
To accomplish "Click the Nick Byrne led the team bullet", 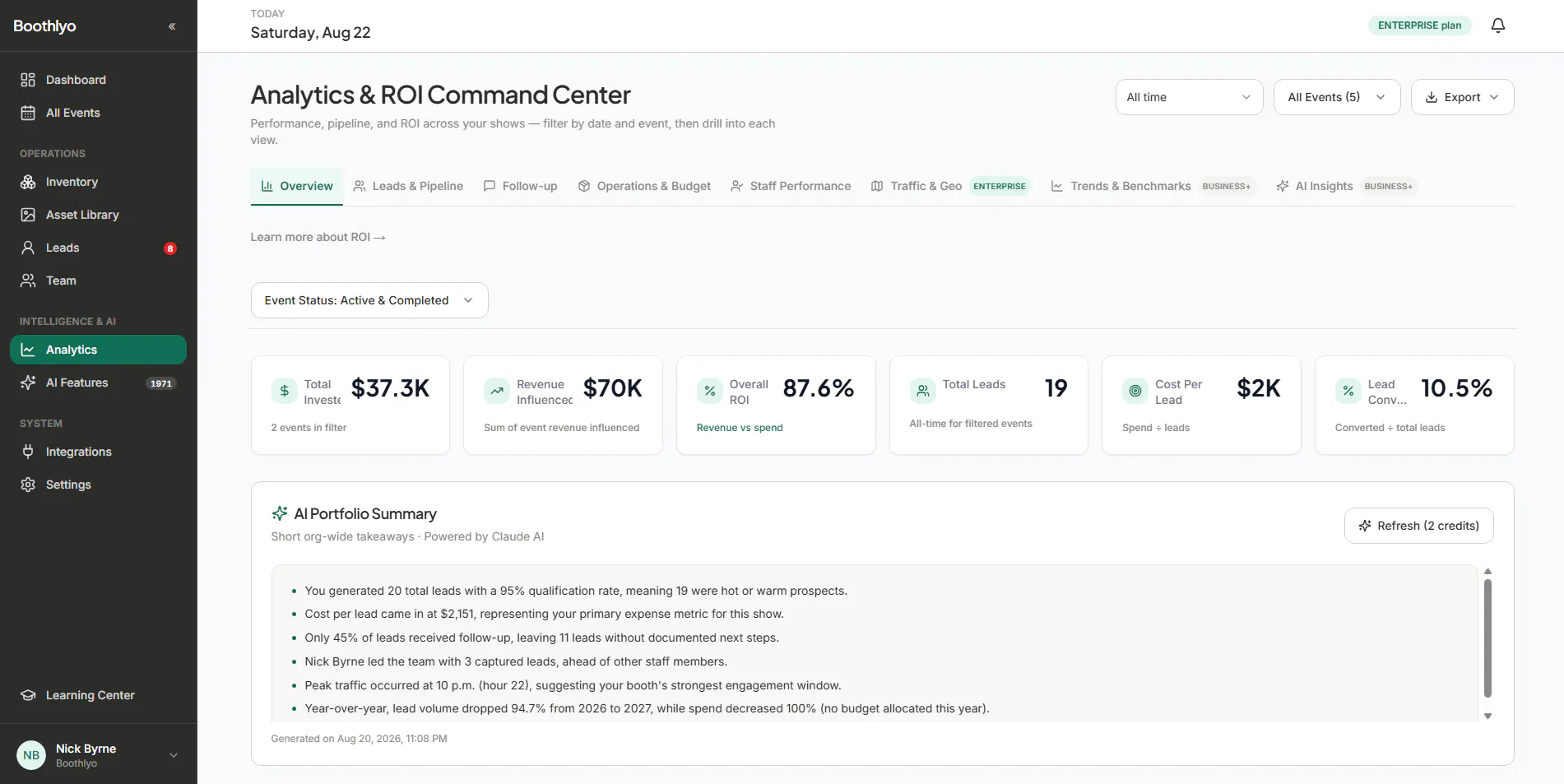I will point(516,661).
